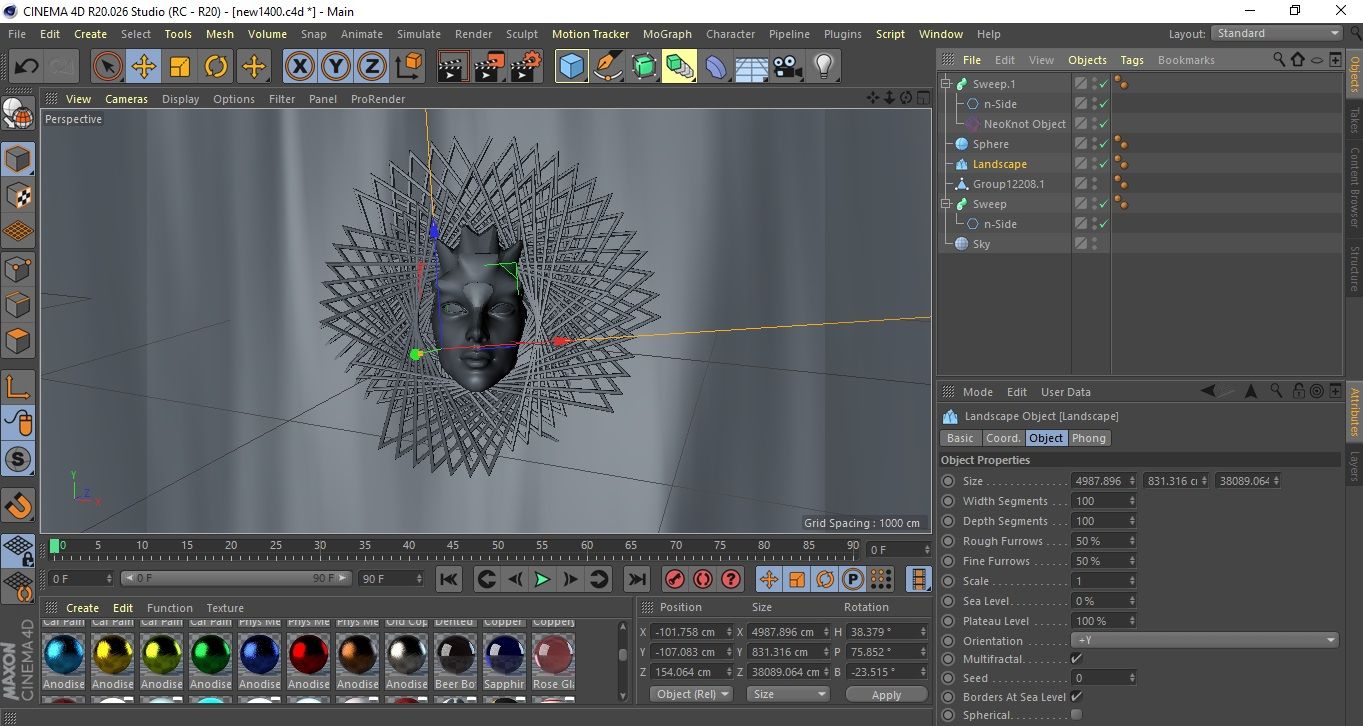Screen dimensions: 1363x726
Task: Render the active view
Action: (453, 67)
